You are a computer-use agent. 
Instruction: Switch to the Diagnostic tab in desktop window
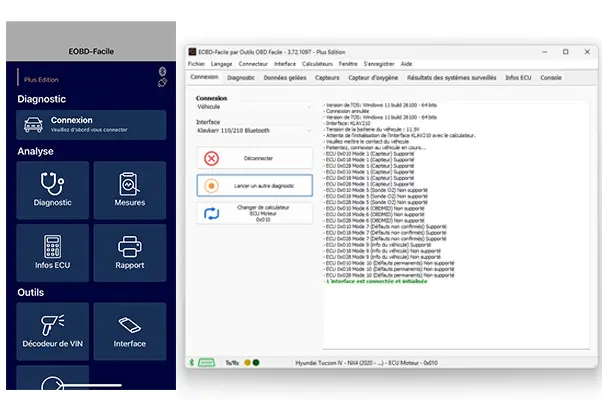[x=241, y=78]
